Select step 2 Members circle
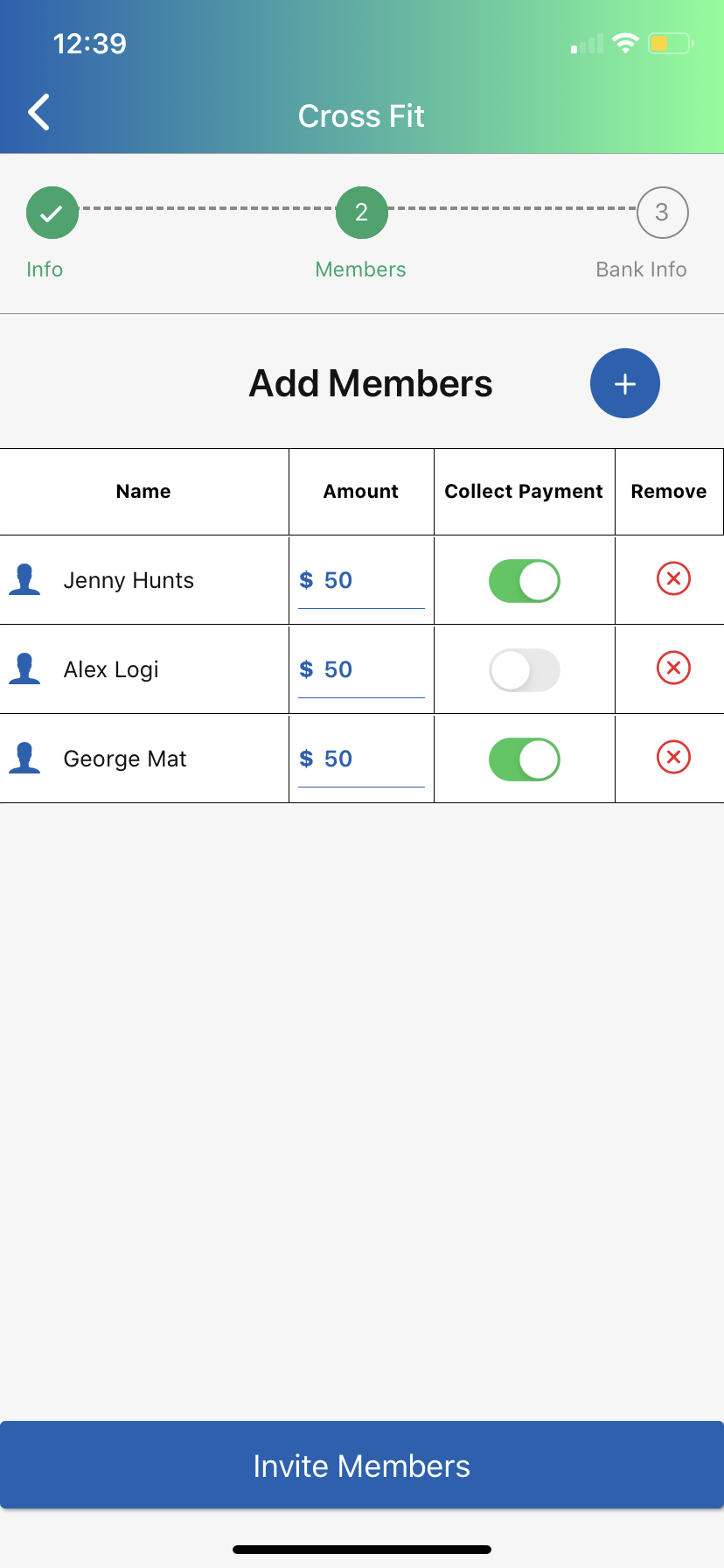Image resolution: width=724 pixels, height=1568 pixels. 361,213
